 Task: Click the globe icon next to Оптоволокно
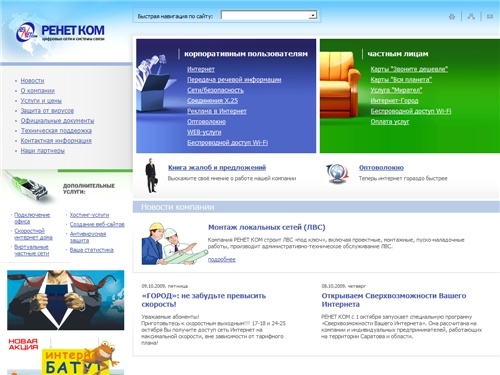337,174
